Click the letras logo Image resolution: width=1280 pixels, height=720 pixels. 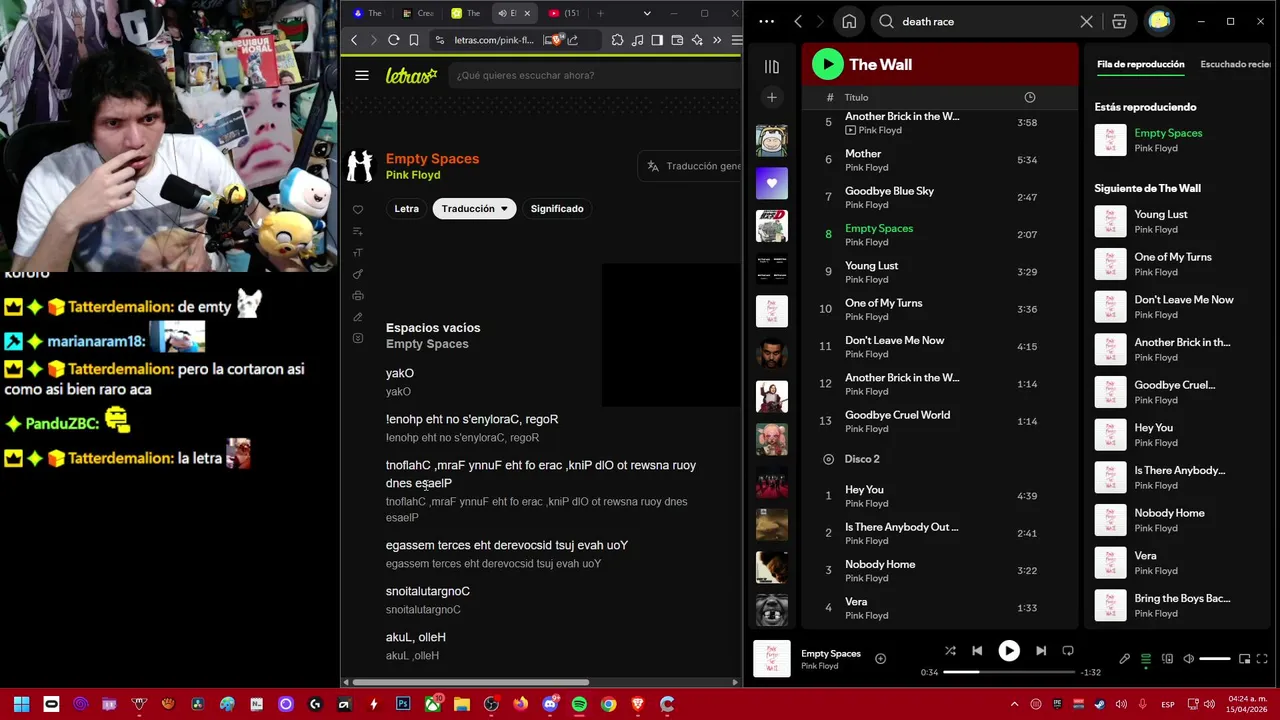(x=412, y=75)
